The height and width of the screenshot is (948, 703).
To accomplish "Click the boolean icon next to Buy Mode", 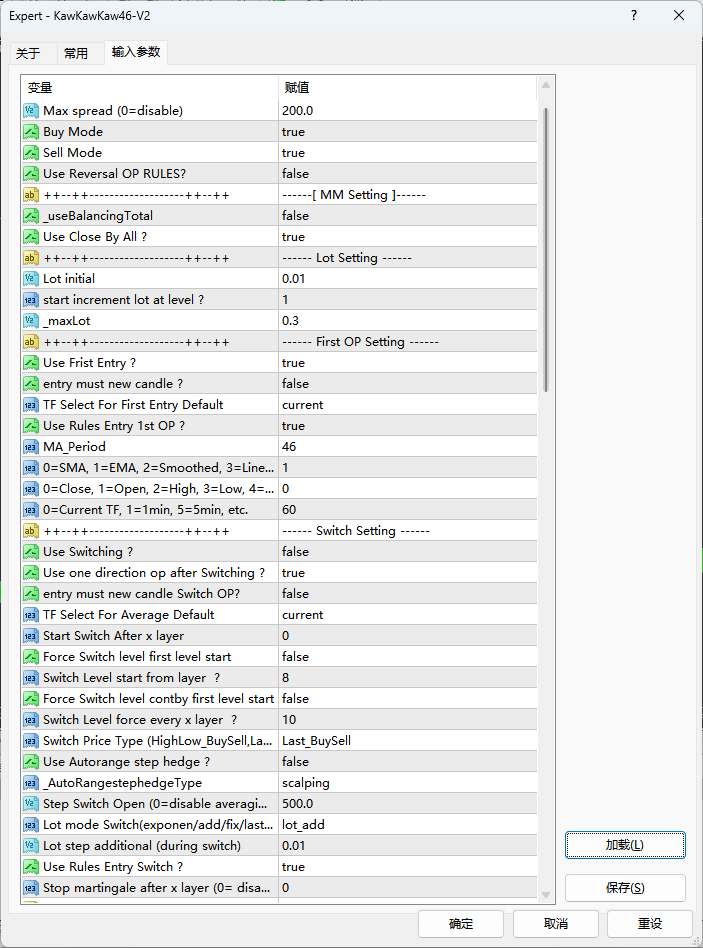I will pyautogui.click(x=31, y=132).
